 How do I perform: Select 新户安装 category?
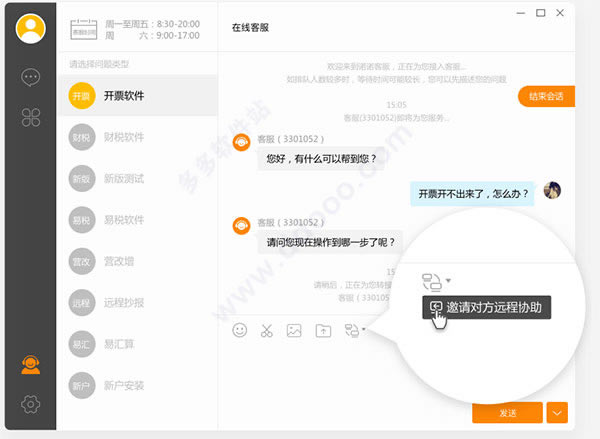click(137, 385)
